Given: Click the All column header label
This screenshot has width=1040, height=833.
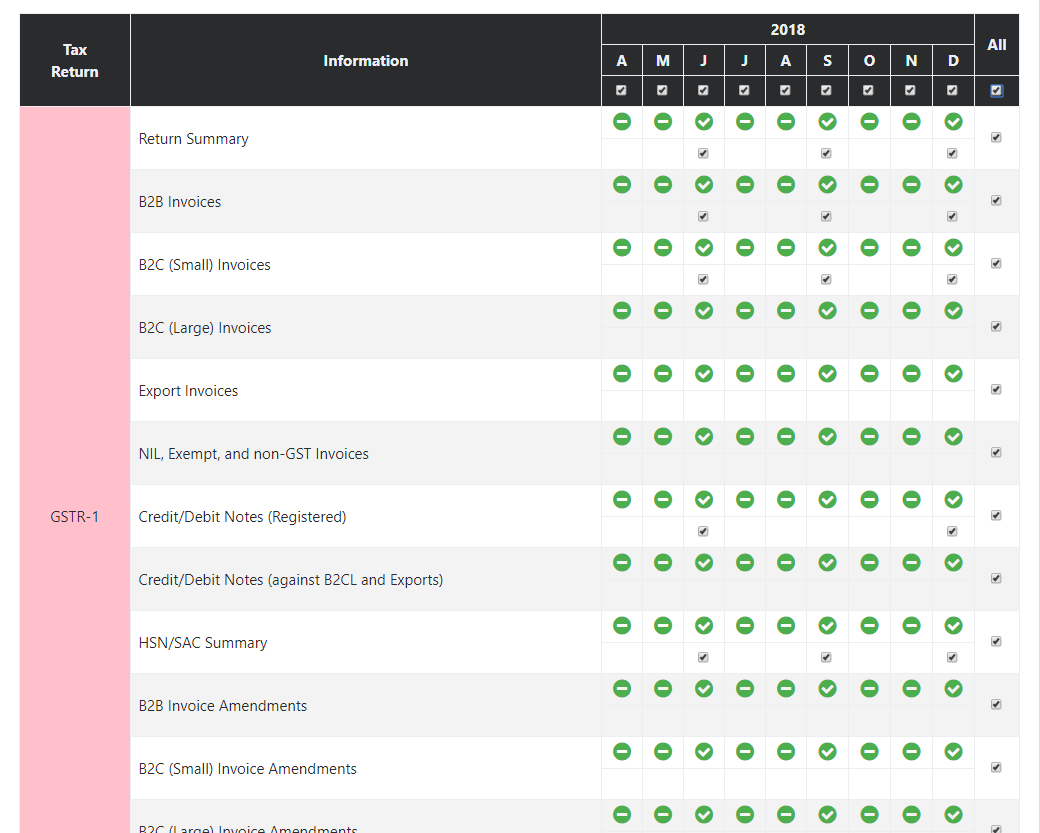Looking at the screenshot, I should point(996,45).
